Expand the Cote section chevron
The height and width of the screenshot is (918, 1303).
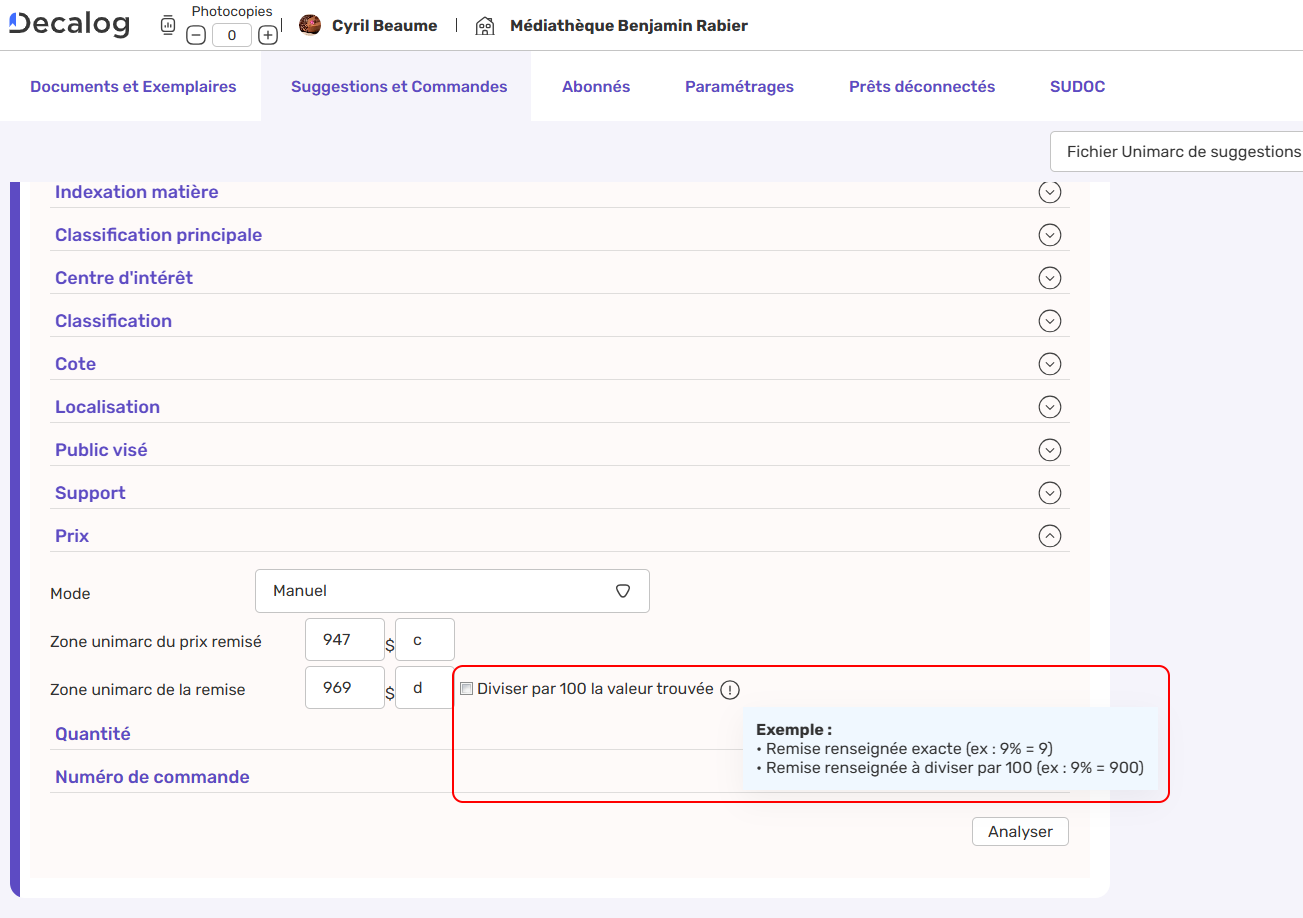click(1050, 364)
